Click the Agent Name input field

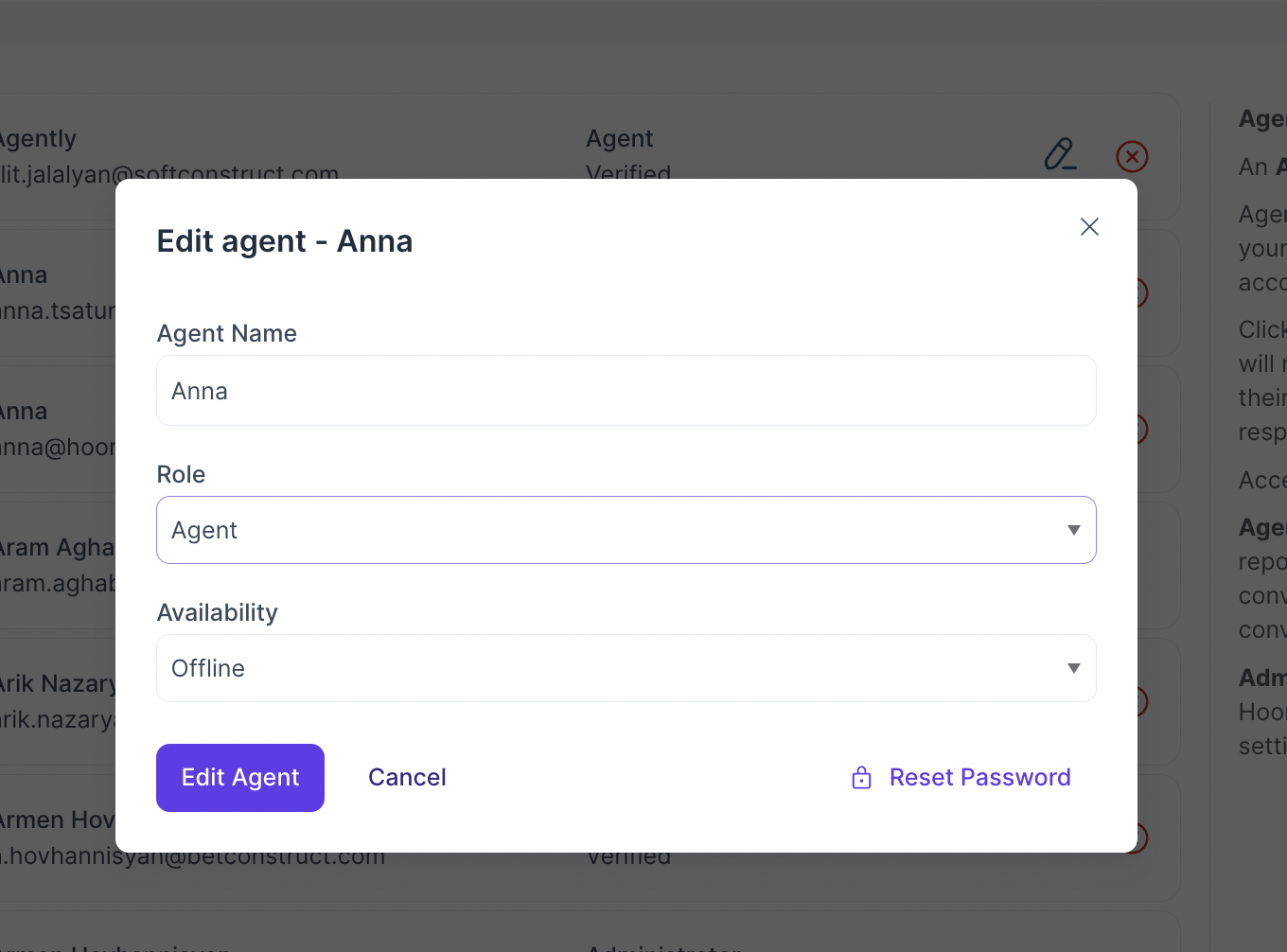[x=626, y=391]
